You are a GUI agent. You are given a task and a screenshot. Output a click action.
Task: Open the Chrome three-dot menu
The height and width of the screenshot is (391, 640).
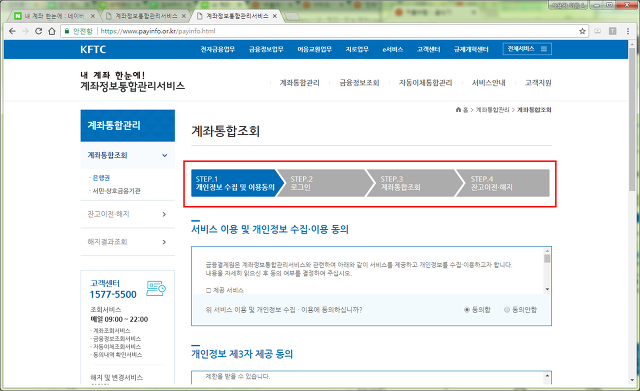[x=628, y=31]
